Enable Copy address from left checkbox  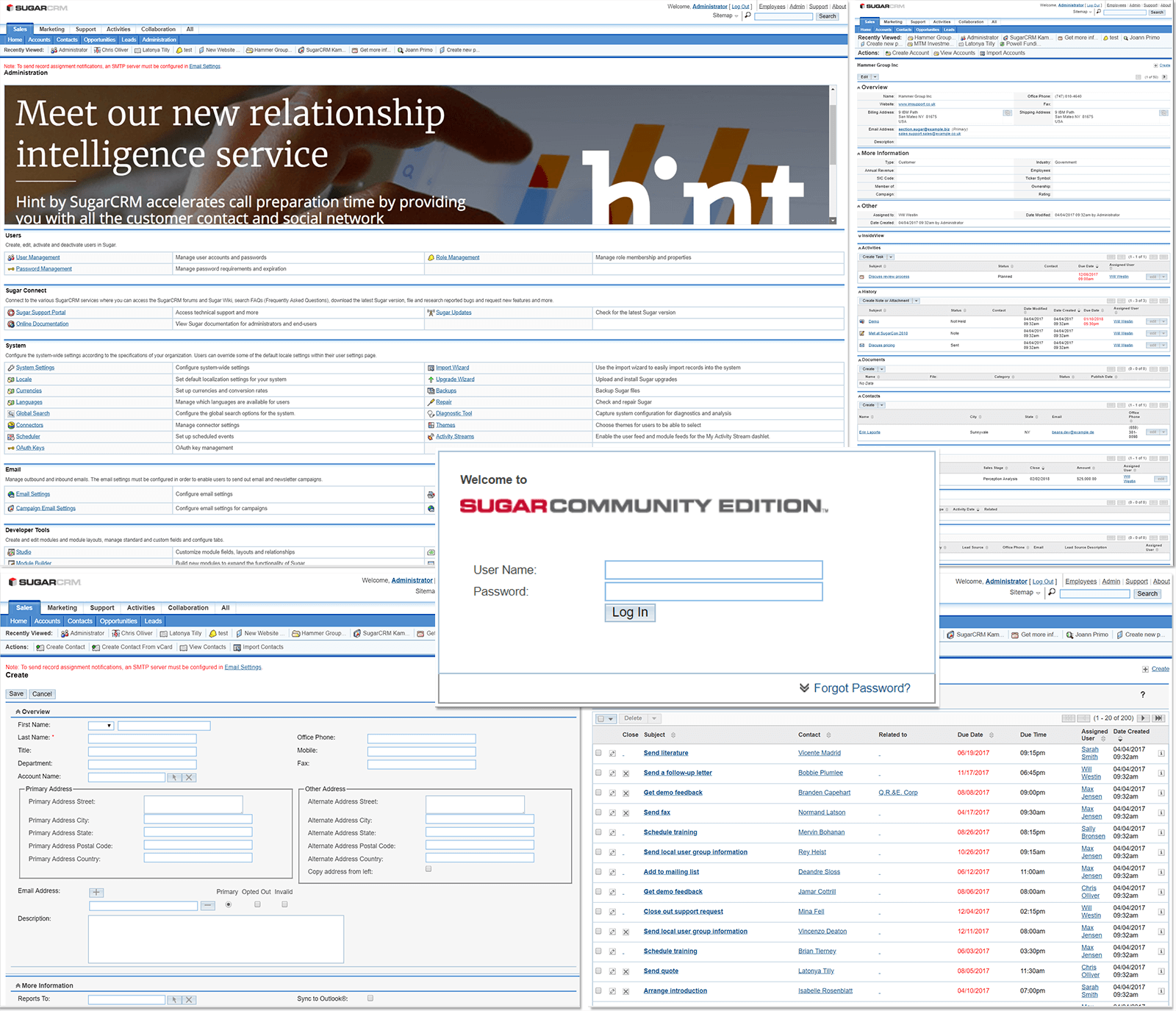click(429, 869)
